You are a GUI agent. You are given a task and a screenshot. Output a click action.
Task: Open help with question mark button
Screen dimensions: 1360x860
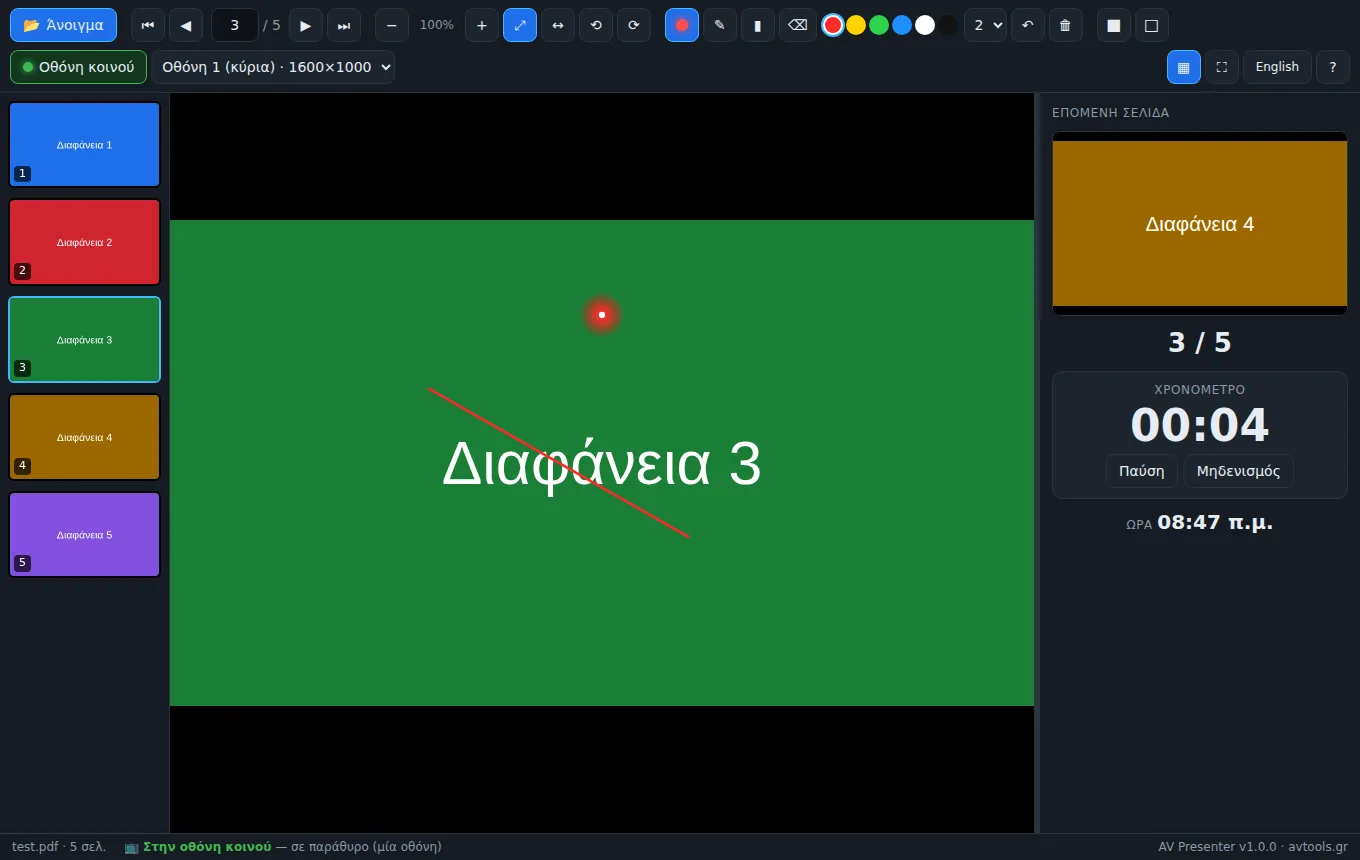tap(1333, 67)
